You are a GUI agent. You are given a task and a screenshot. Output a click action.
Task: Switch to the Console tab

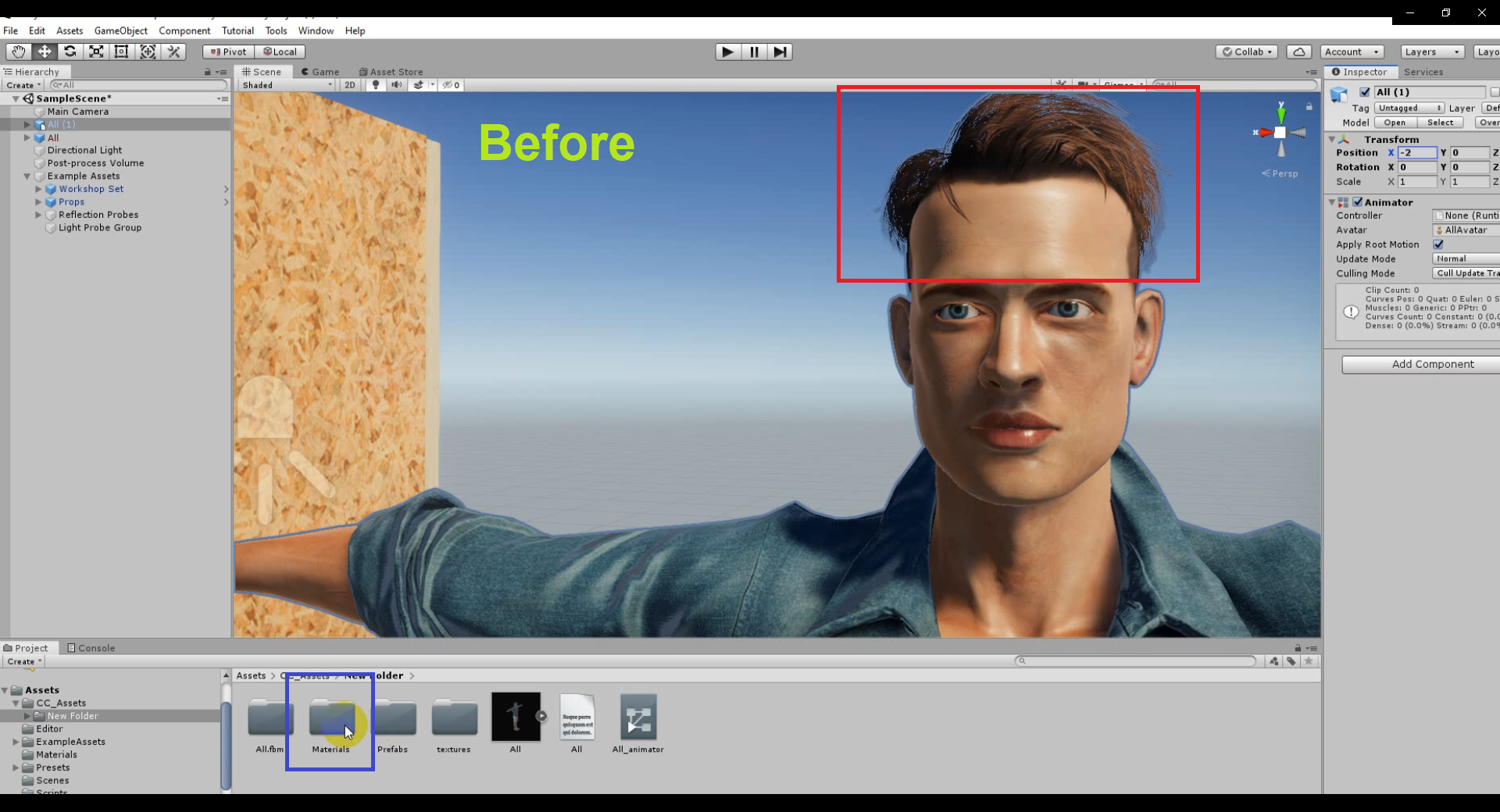(91, 648)
